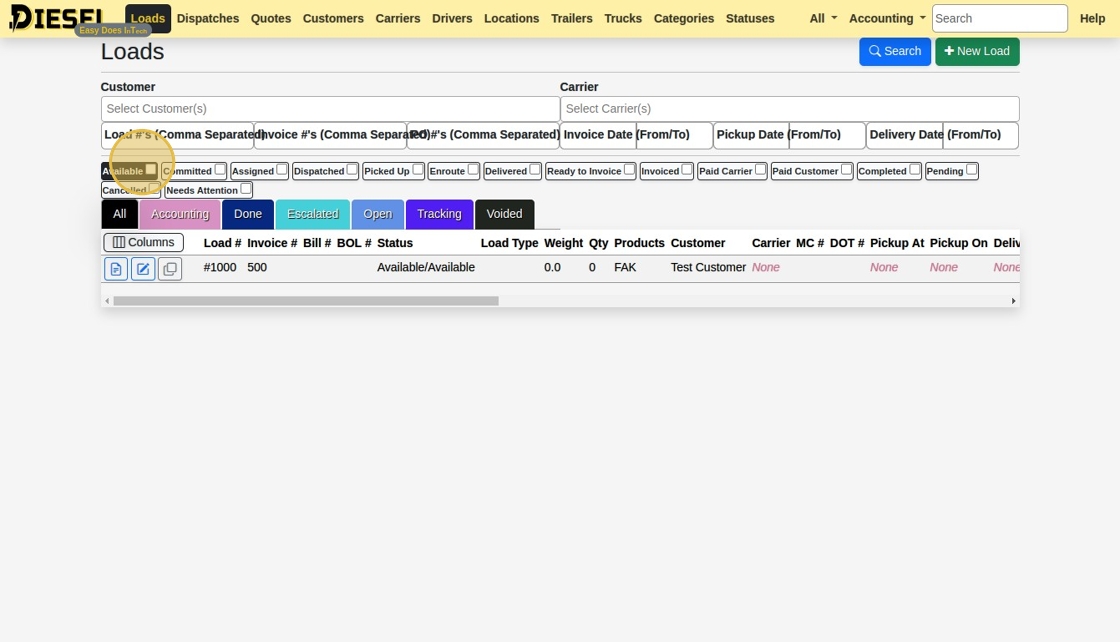Image resolution: width=1120 pixels, height=642 pixels.
Task: Click the duplicate load copy icon
Action: (170, 269)
